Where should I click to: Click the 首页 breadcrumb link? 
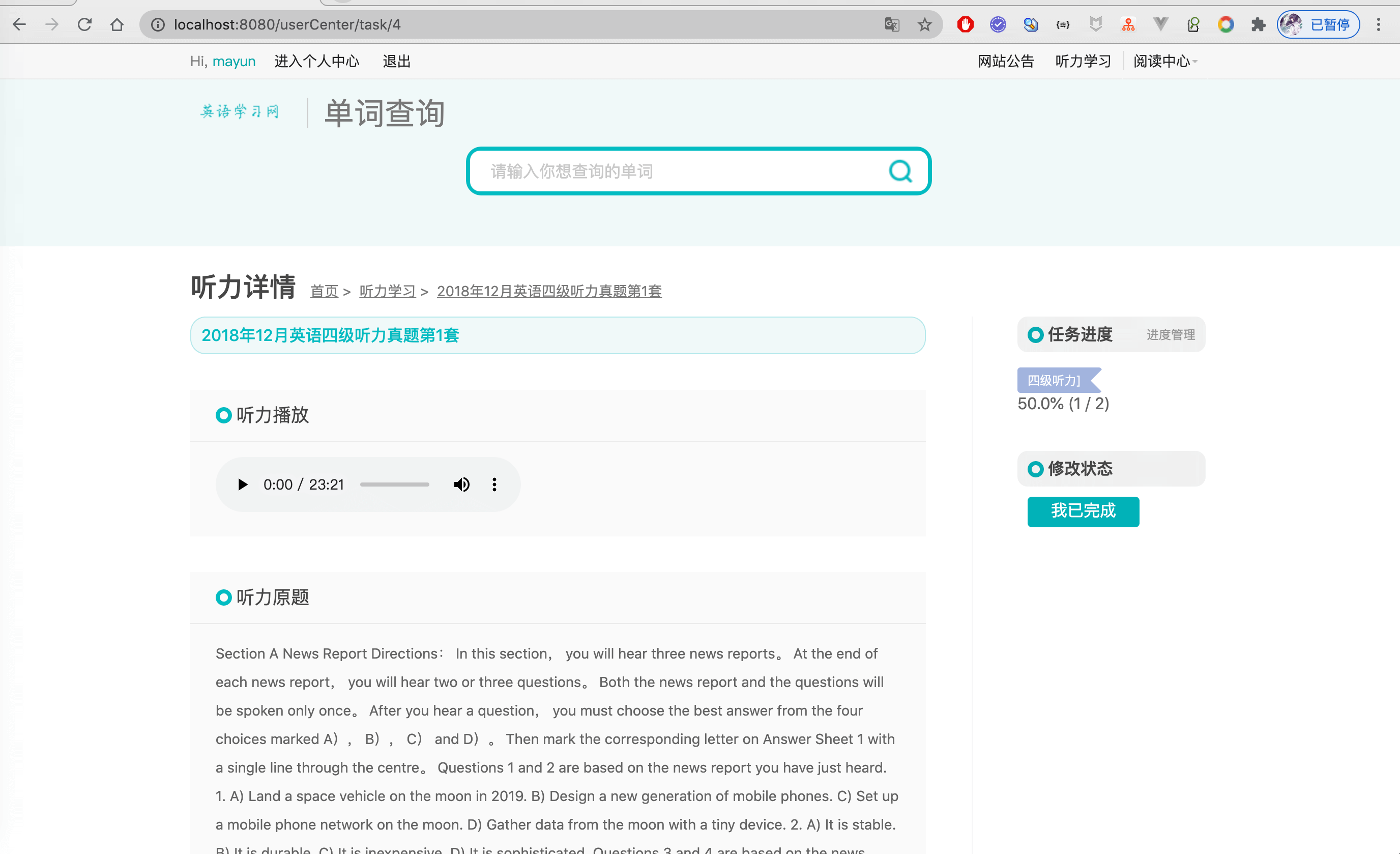[324, 292]
